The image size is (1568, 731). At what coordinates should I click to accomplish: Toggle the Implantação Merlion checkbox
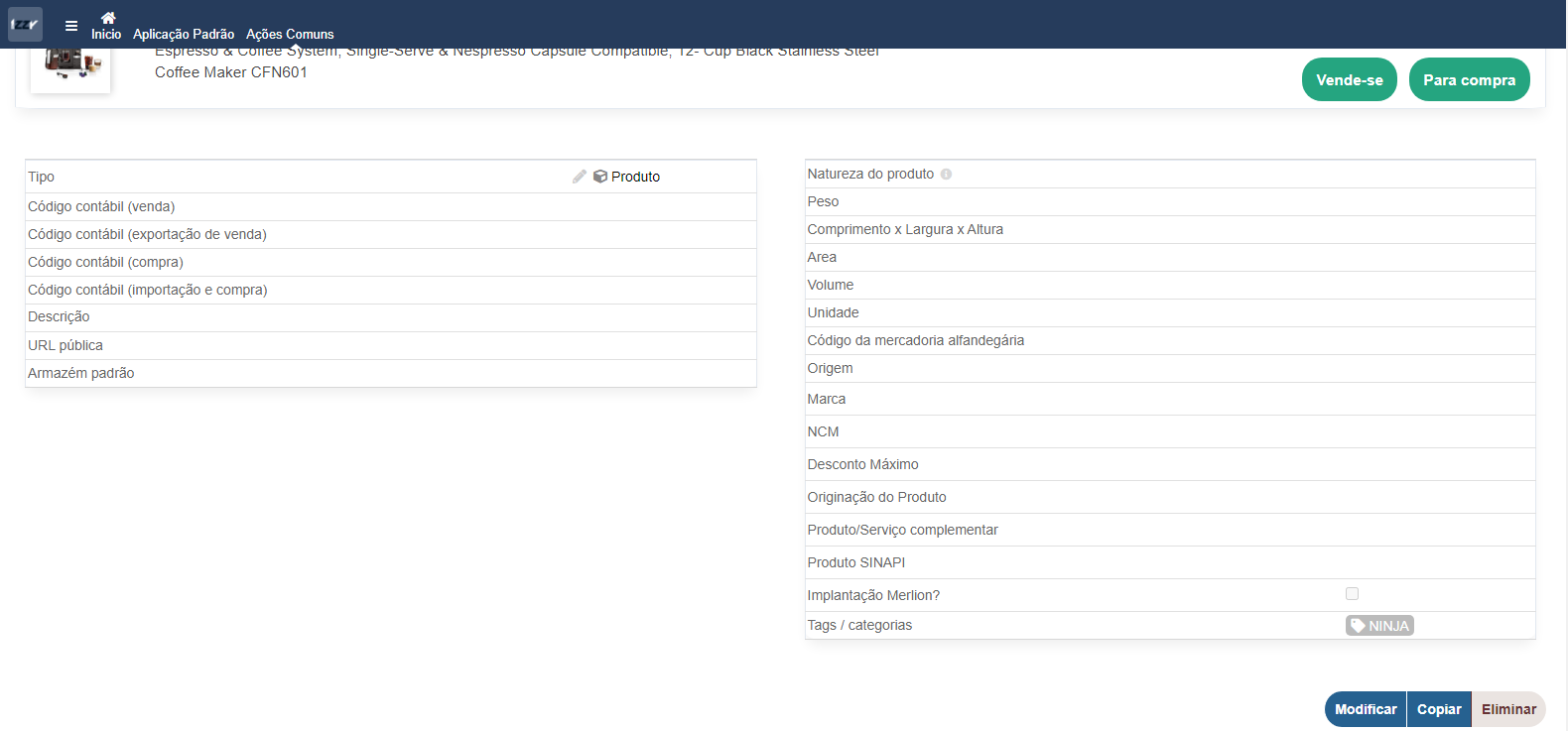(x=1352, y=594)
